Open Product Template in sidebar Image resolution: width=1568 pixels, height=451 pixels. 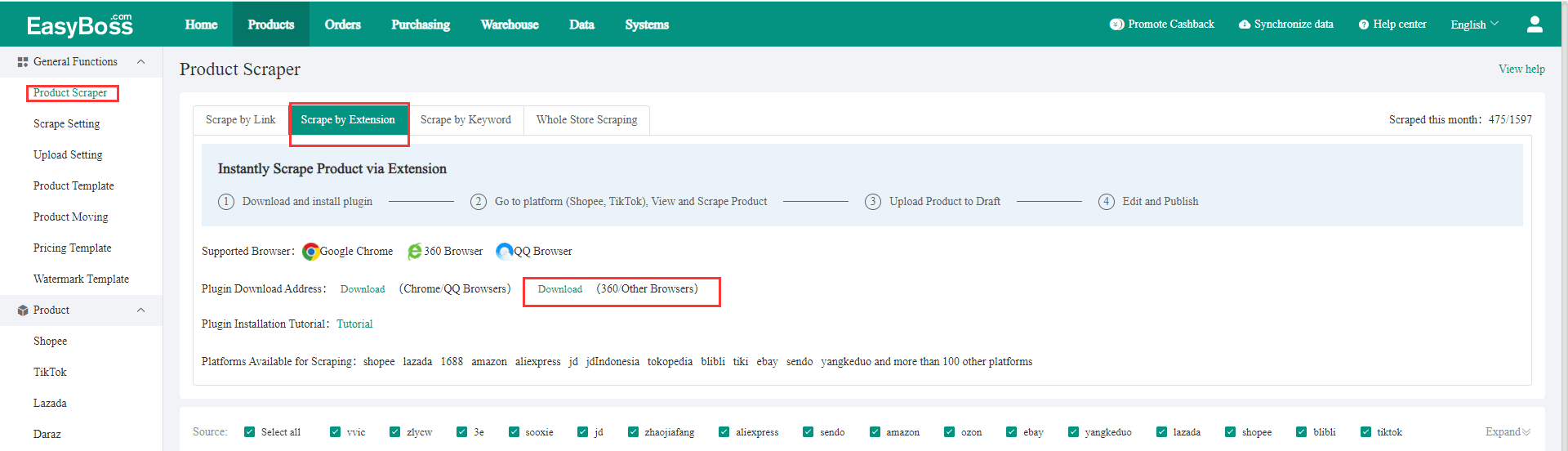tap(73, 186)
